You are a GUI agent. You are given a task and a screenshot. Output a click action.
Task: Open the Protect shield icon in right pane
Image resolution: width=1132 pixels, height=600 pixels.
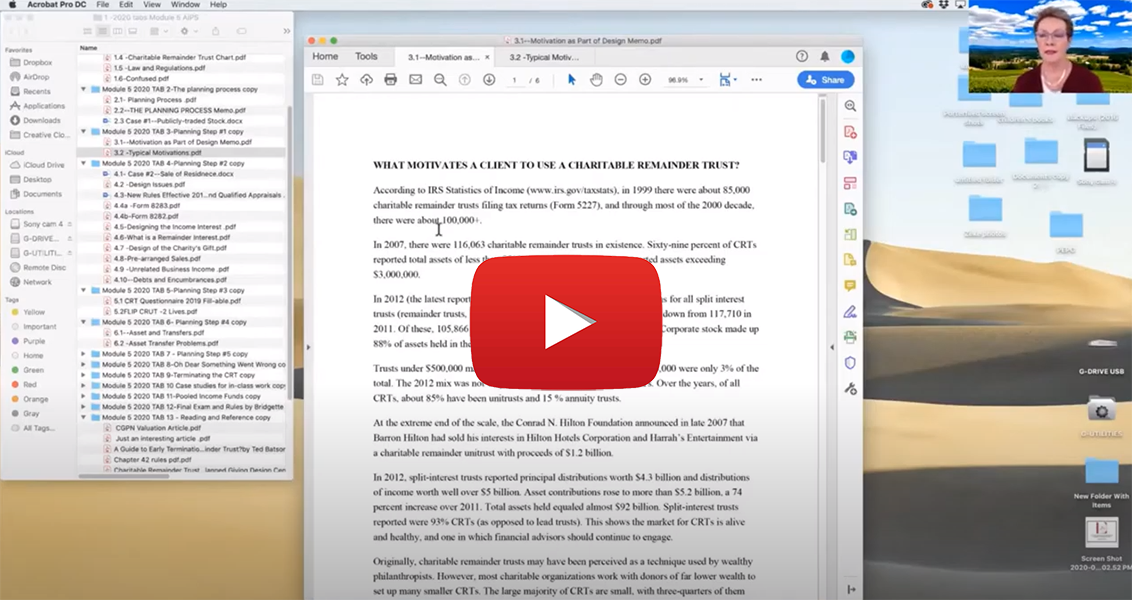tap(850, 363)
